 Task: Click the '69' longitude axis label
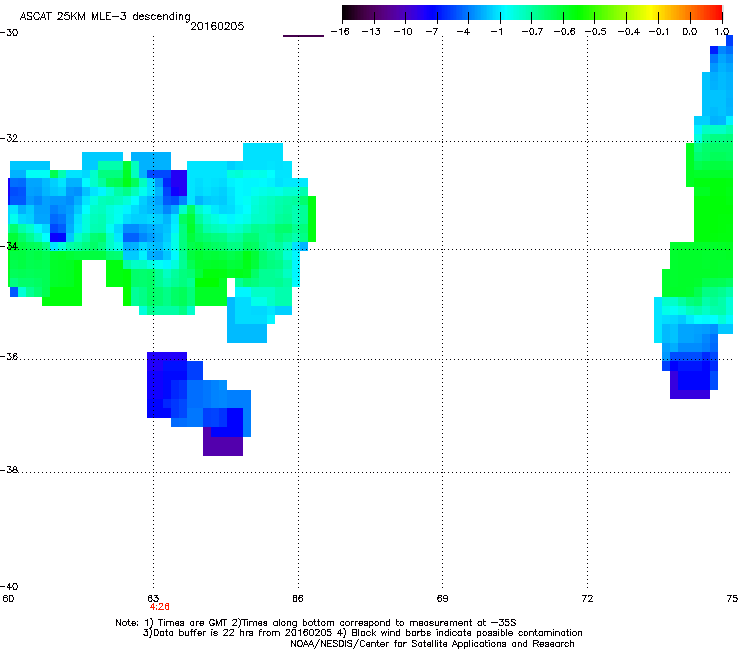[442, 599]
